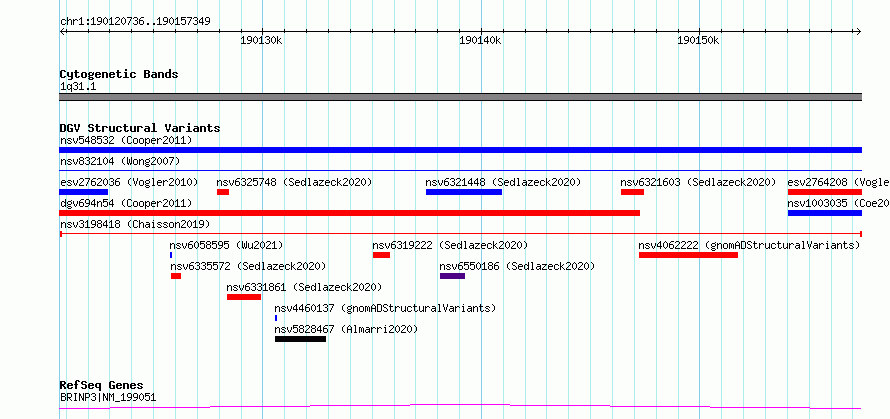
Task: Click the Cytogenetic Bands track title
Action: [x=119, y=74]
